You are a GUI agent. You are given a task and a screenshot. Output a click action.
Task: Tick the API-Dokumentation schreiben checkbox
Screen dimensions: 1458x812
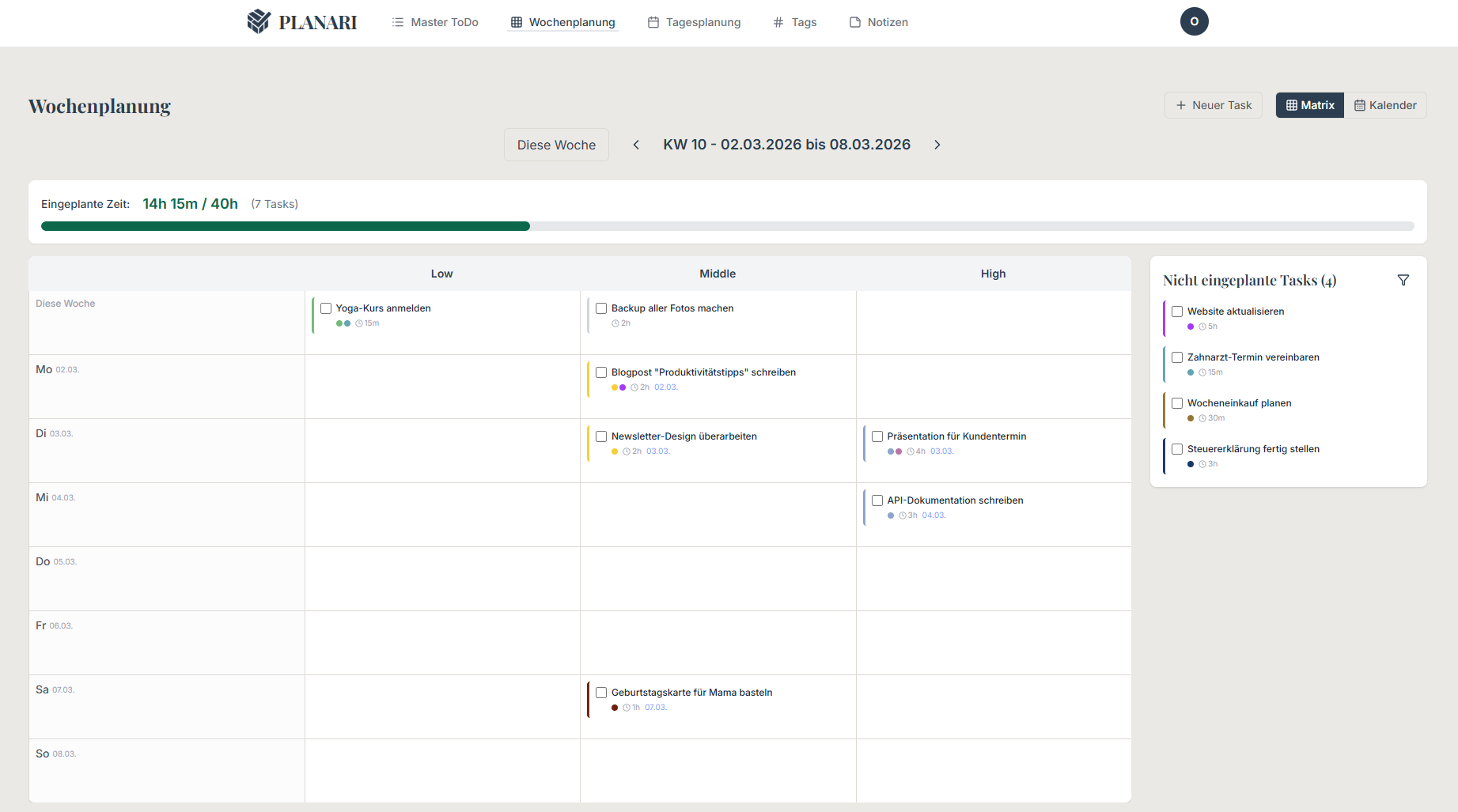[x=877, y=500]
